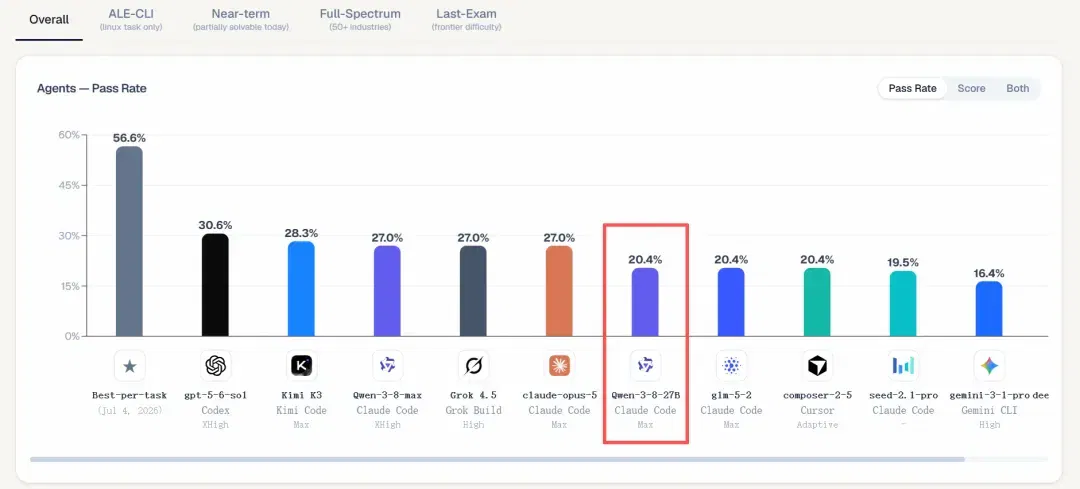Screen dimensions: 1080x489
Task: Click the Cursor agent label
Action: [818, 410]
